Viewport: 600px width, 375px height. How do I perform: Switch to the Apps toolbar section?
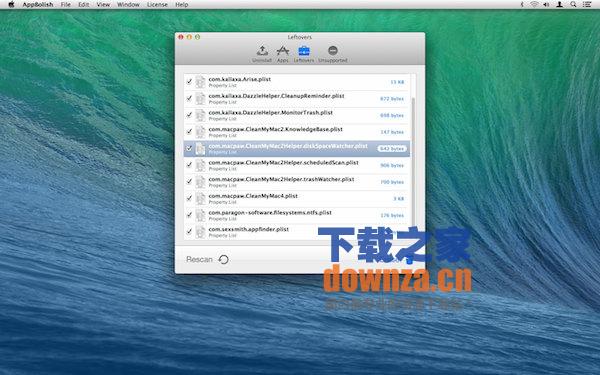click(282, 54)
